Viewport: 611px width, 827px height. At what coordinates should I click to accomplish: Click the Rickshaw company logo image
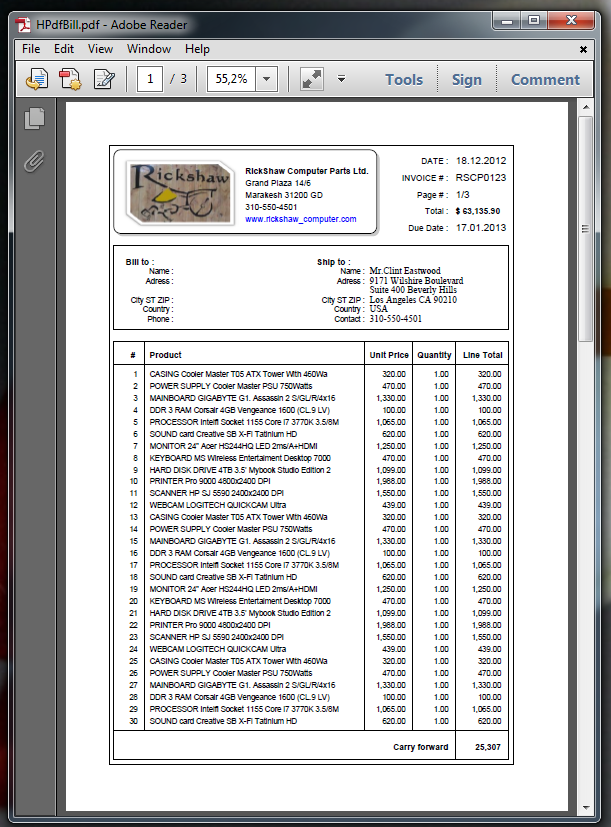tap(180, 193)
